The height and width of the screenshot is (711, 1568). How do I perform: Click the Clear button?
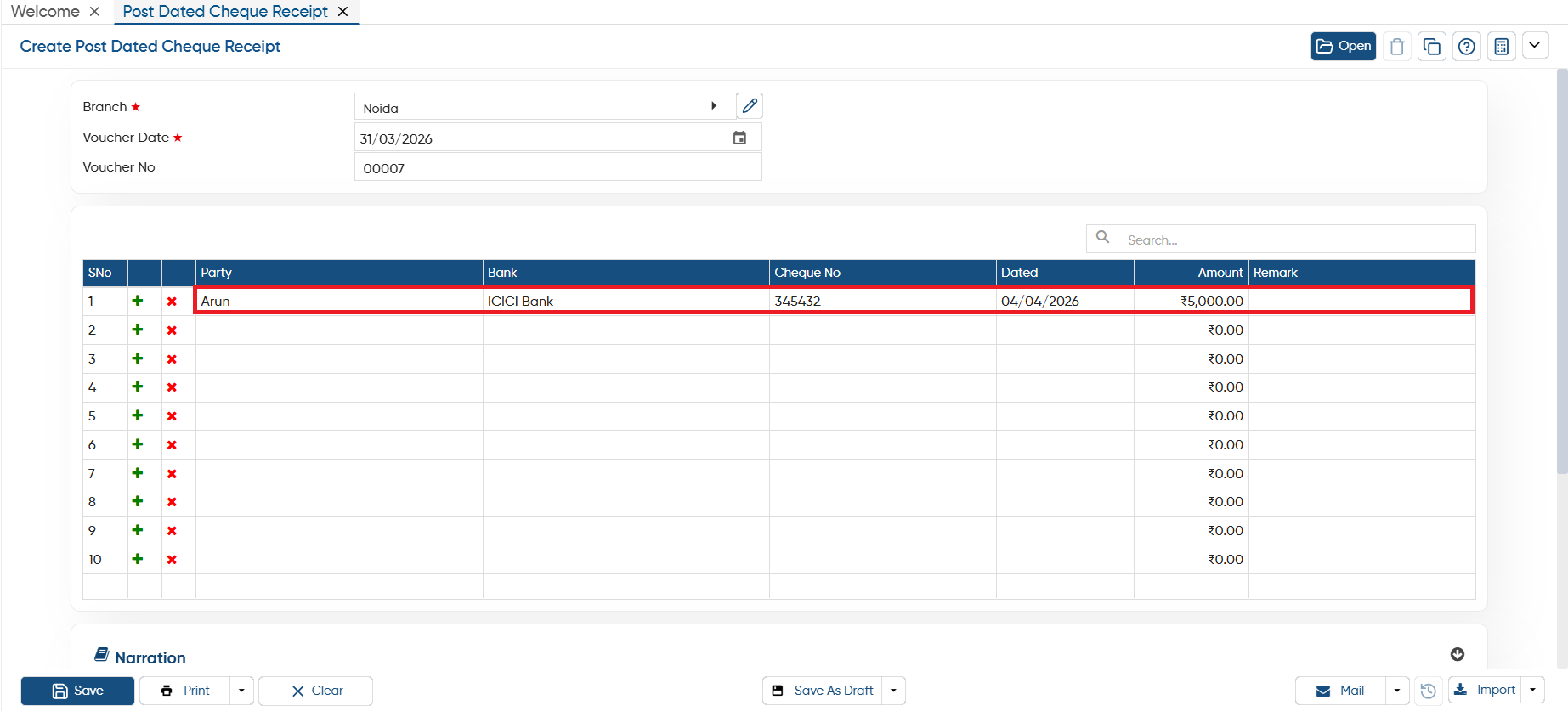(x=316, y=691)
